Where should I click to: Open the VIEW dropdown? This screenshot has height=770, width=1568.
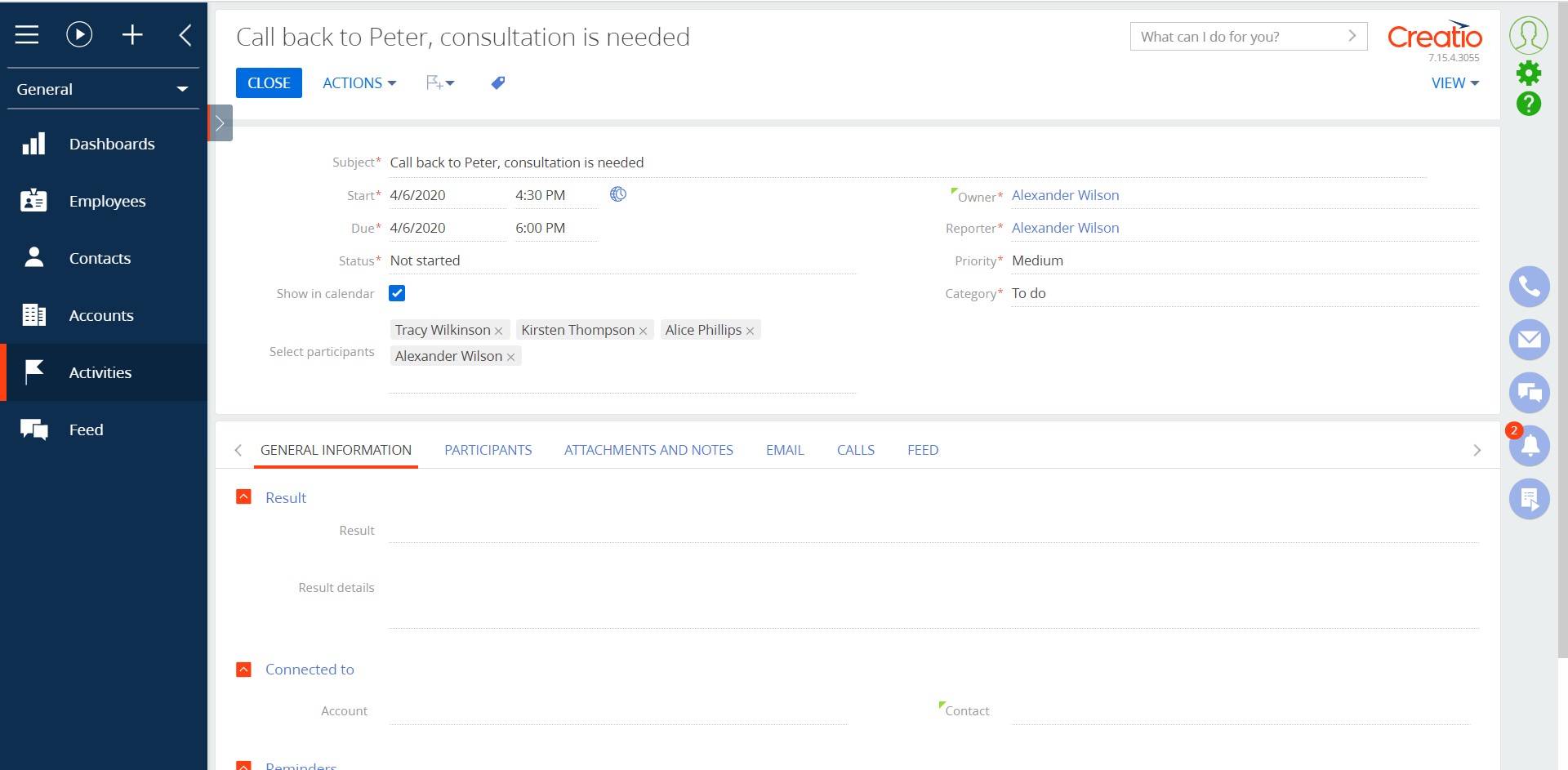tap(1454, 83)
